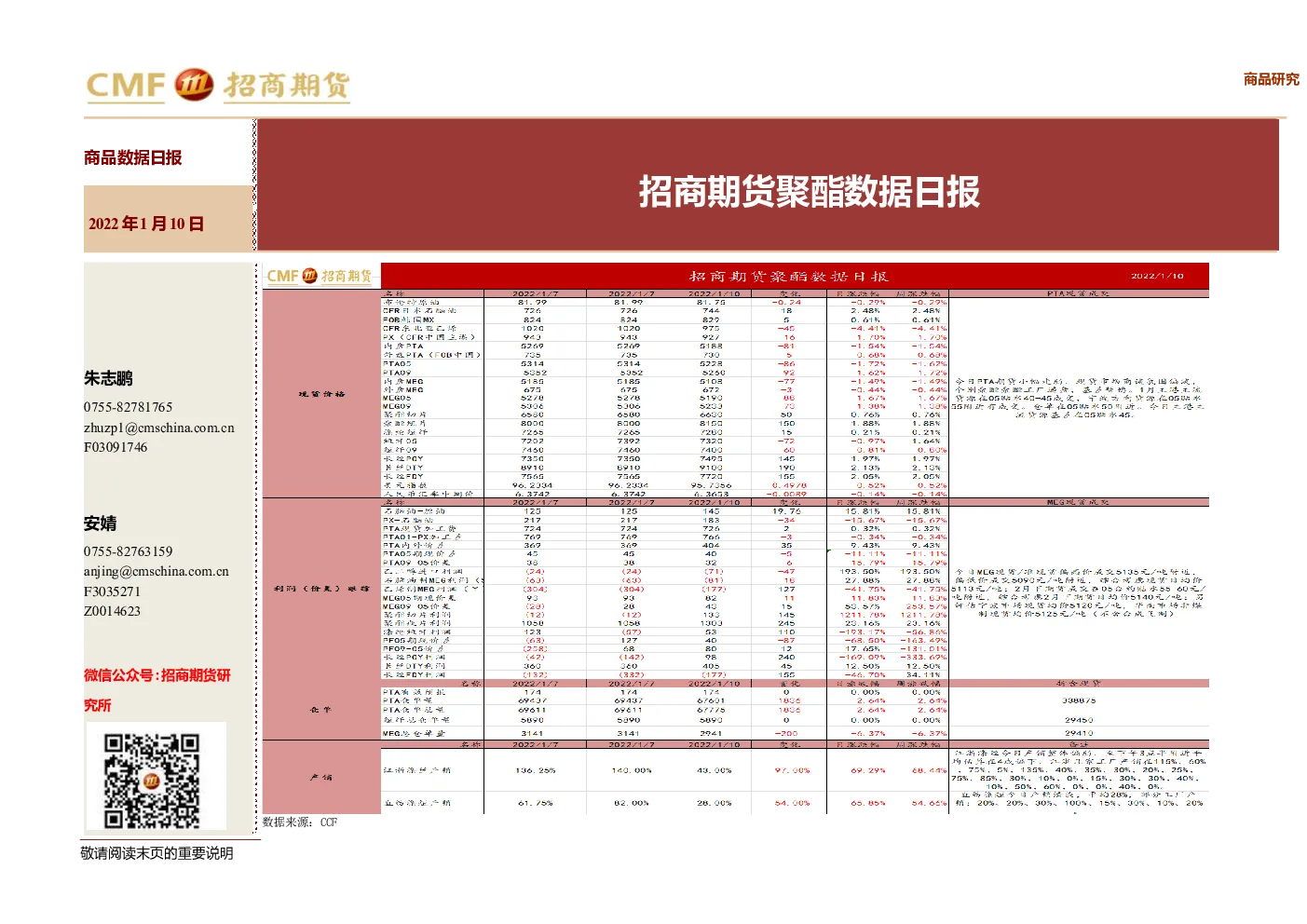The image size is (1307, 924).
Task: Click the CMF 招商期货 logo in the page header
Action: click(218, 85)
